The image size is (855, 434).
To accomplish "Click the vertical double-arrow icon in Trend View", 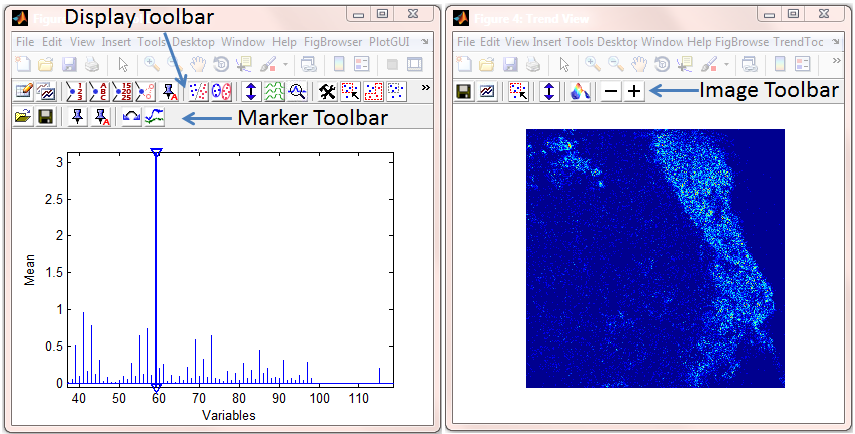I will 548,91.
